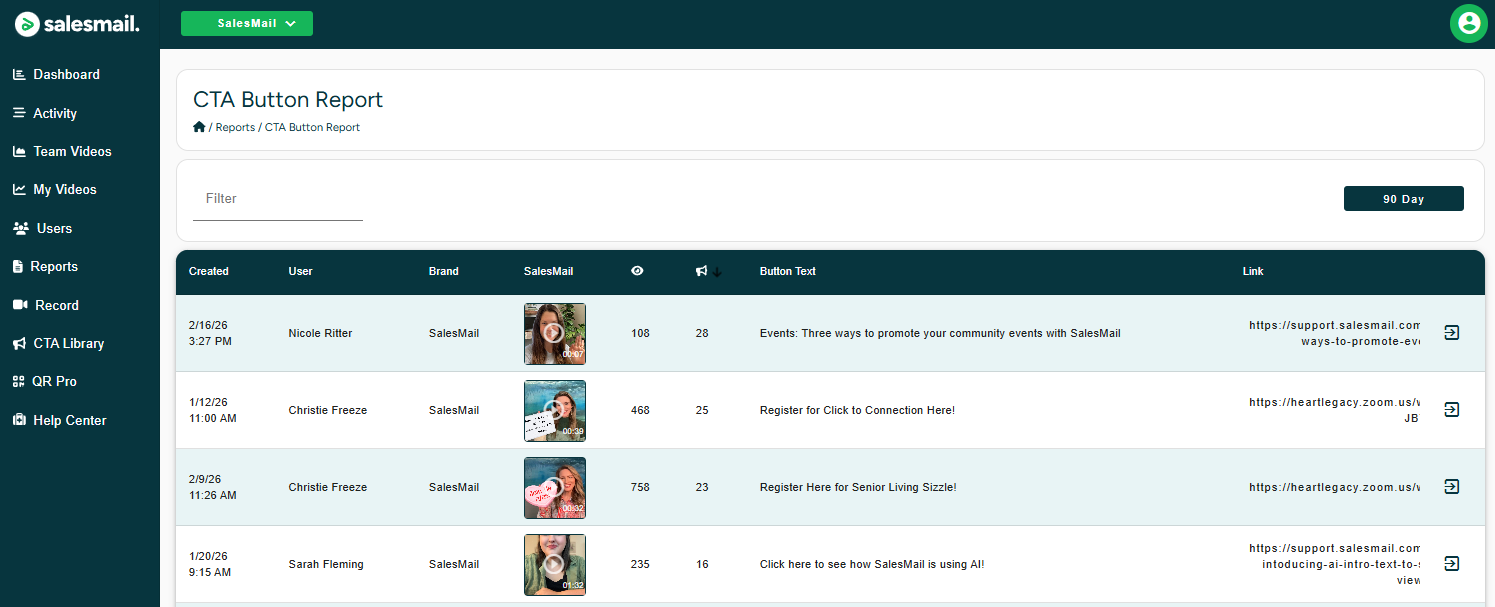The width and height of the screenshot is (1495, 607).
Task: Sort table by Created column header
Action: click(208, 271)
